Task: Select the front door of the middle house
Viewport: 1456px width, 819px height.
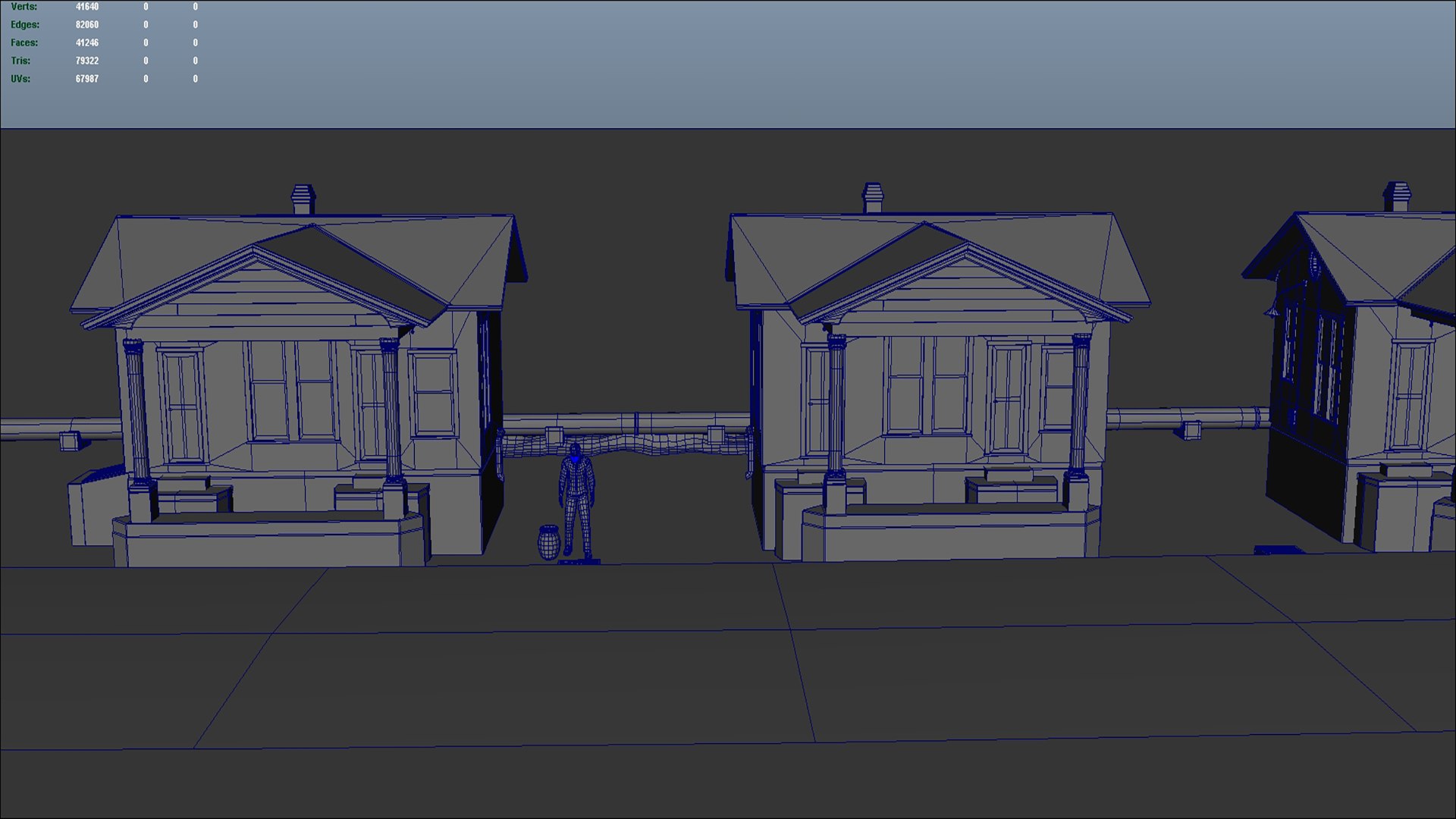Action: pyautogui.click(x=1008, y=398)
